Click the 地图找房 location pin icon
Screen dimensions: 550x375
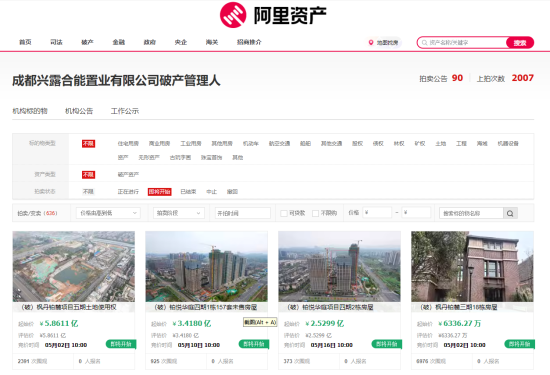click(x=371, y=42)
